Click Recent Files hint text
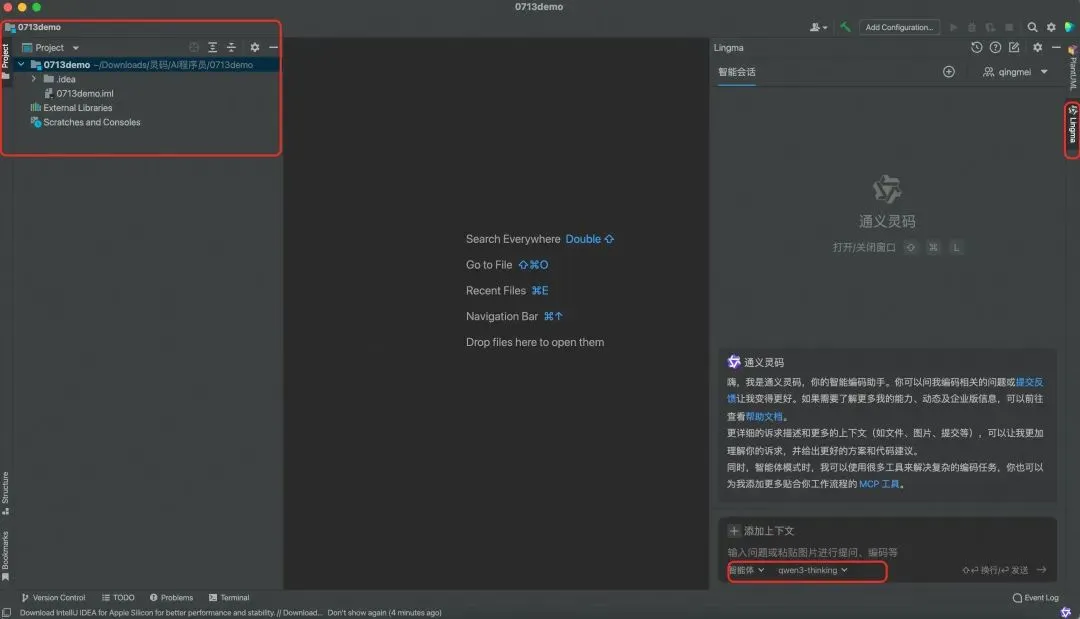The height and width of the screenshot is (619, 1080). coord(496,291)
